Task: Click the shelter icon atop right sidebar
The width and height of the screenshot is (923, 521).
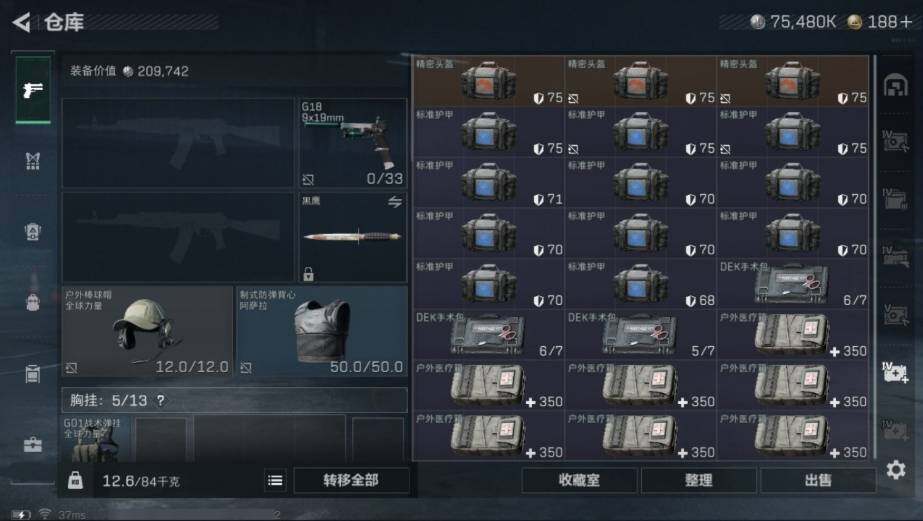Action: (895, 85)
